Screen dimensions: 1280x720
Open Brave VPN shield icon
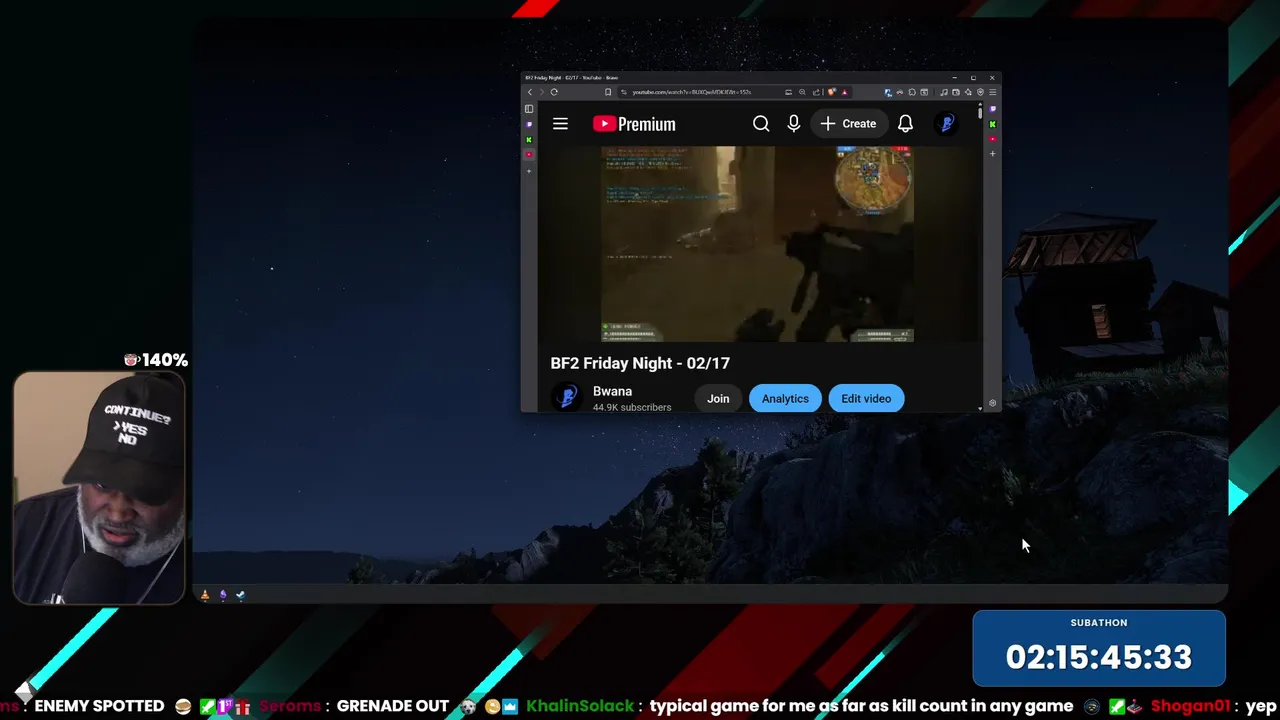(980, 92)
